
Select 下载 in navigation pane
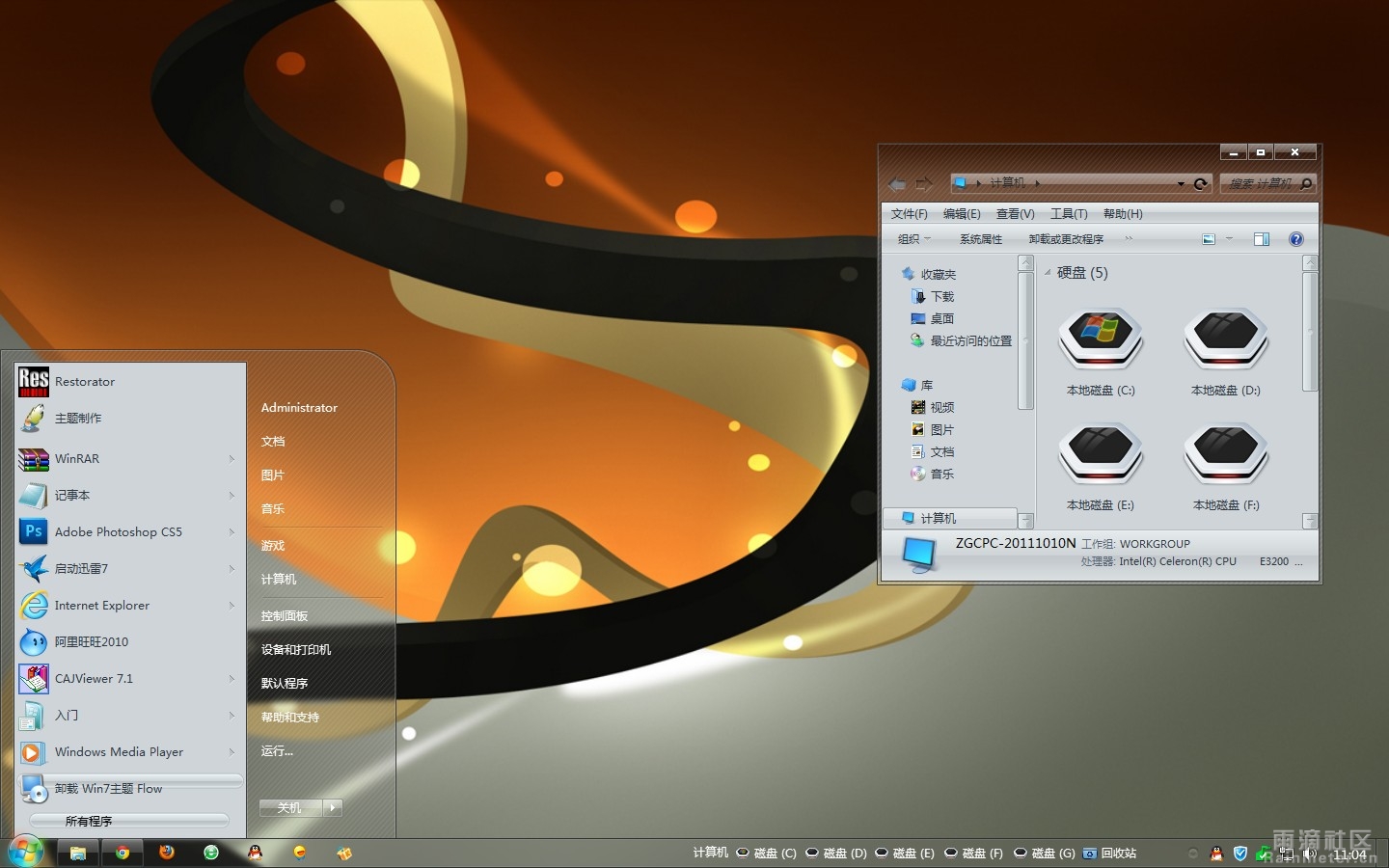(933, 297)
